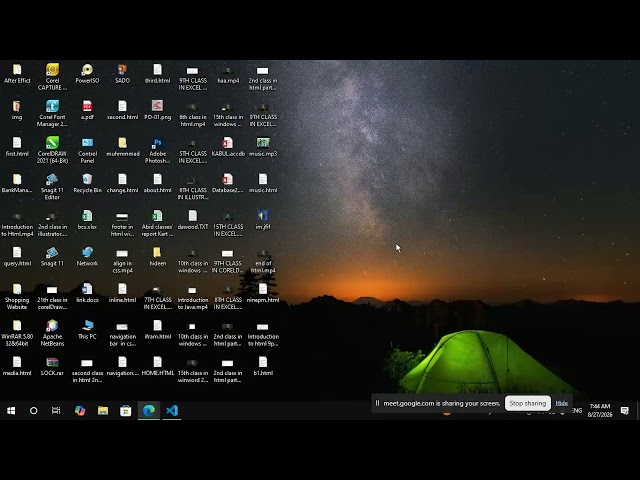640x480 pixels.
Task: Select the hideen folder icon
Action: click(x=158, y=257)
